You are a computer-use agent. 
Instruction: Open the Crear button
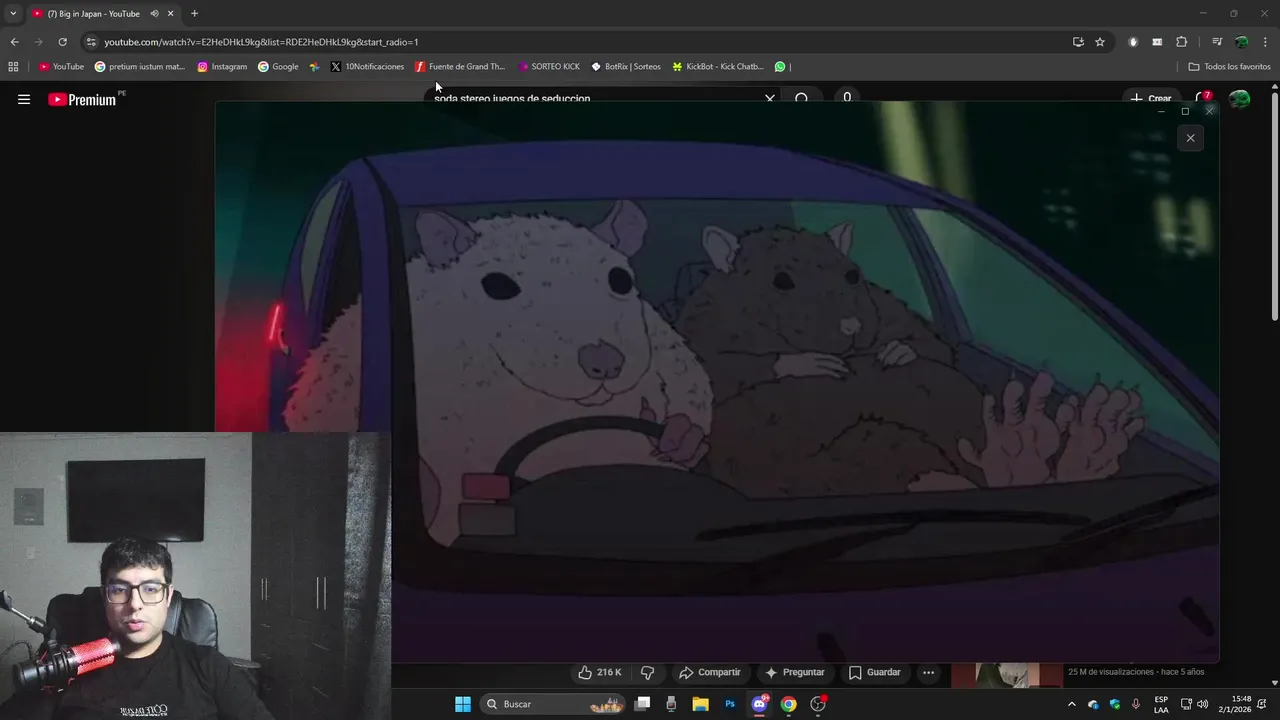[x=1150, y=99]
